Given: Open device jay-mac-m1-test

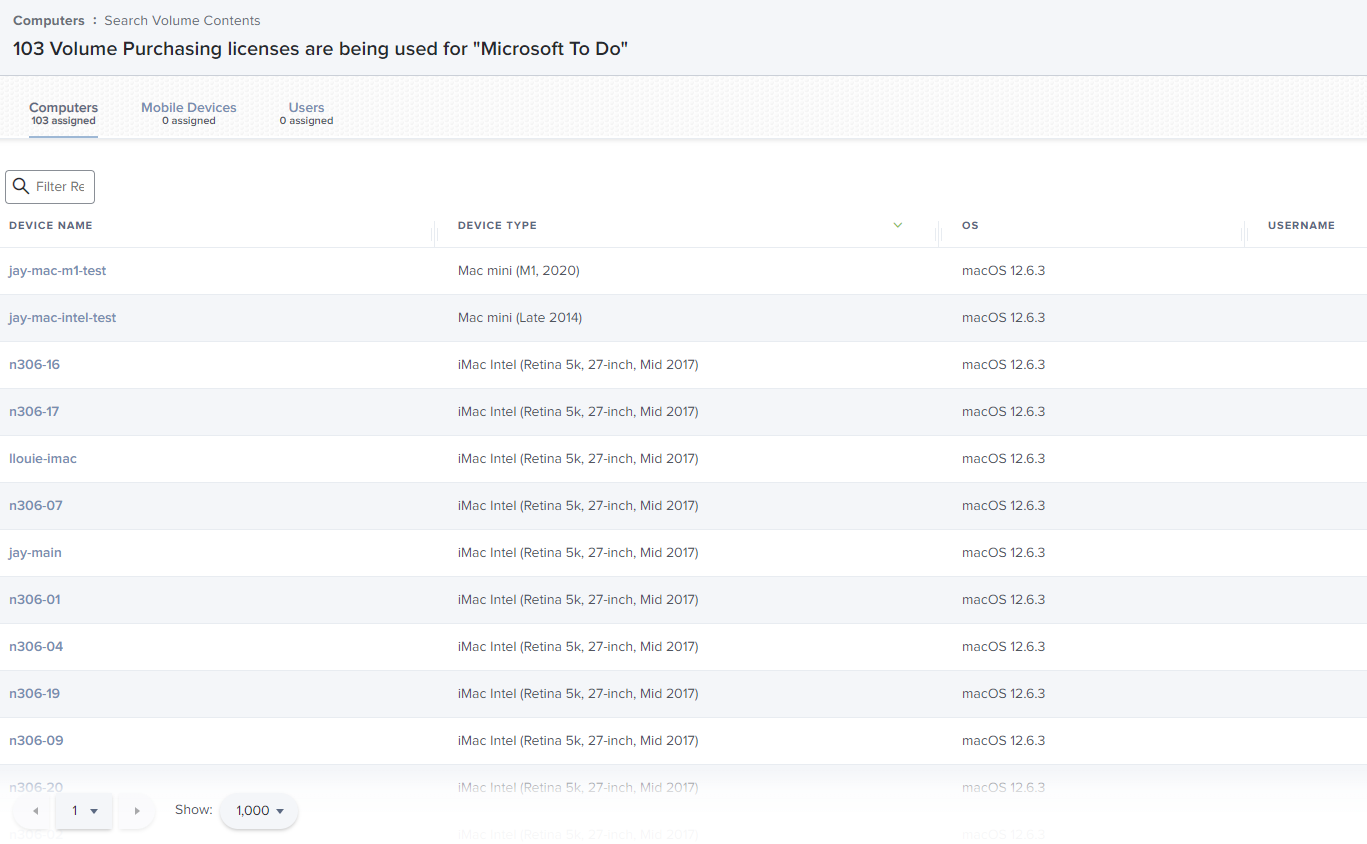Looking at the screenshot, I should tap(58, 271).
